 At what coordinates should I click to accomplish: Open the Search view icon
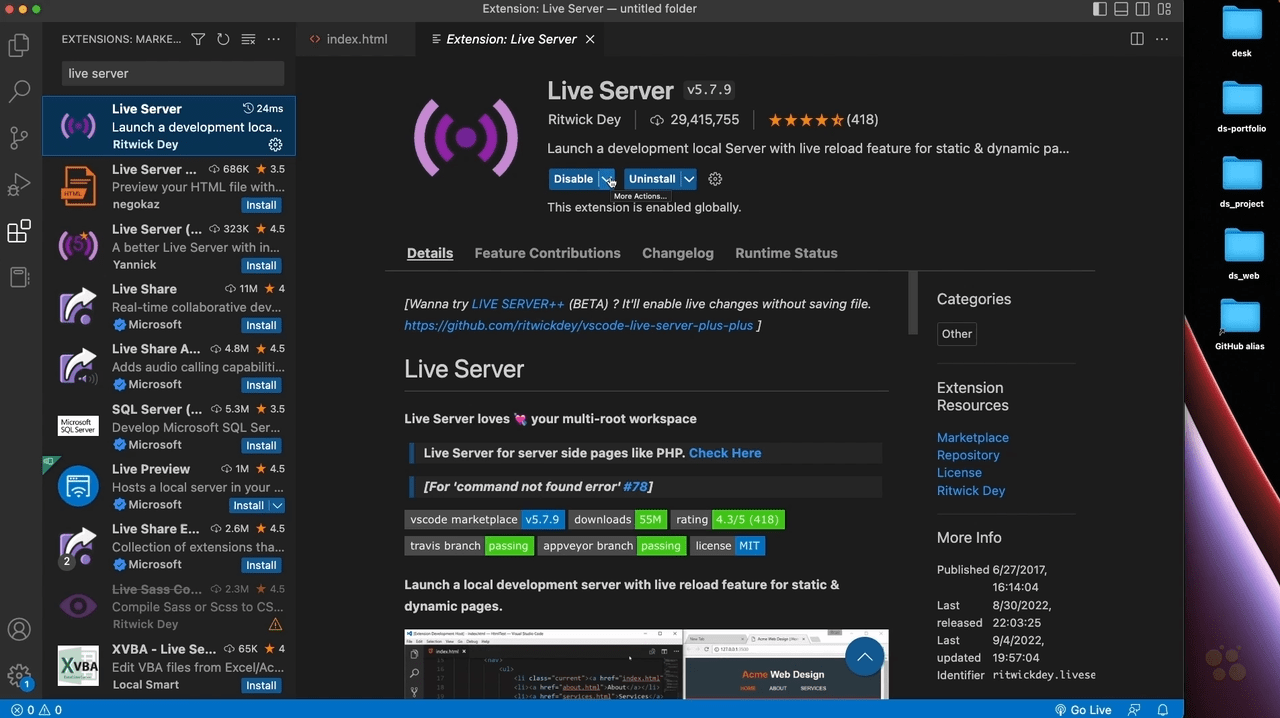(19, 92)
